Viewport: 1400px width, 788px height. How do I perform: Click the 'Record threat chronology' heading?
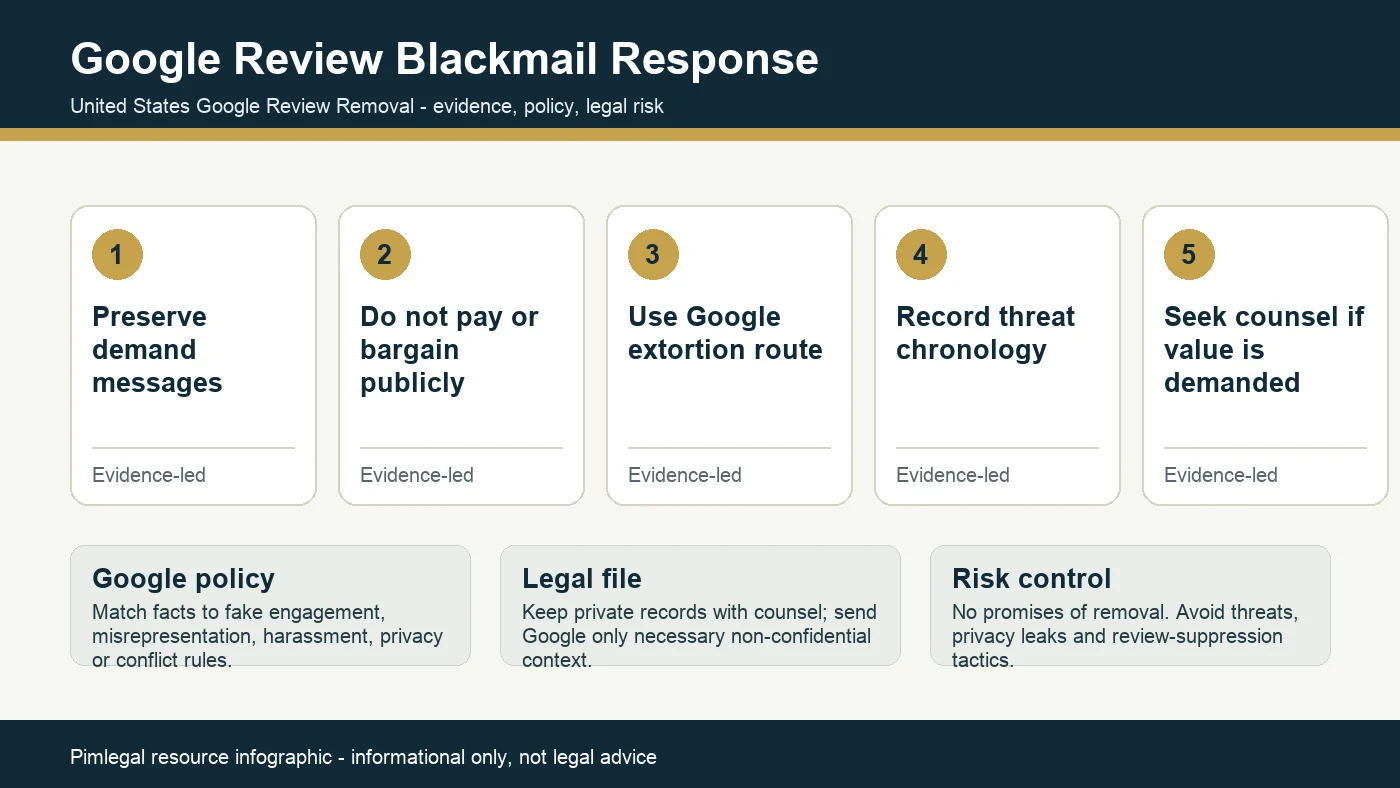[x=985, y=333]
